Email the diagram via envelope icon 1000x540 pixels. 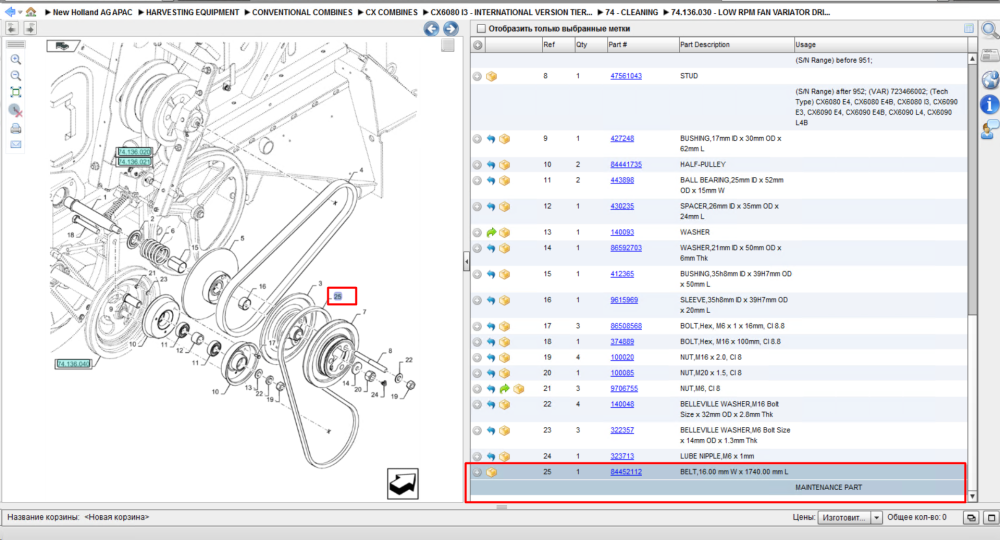[16, 145]
